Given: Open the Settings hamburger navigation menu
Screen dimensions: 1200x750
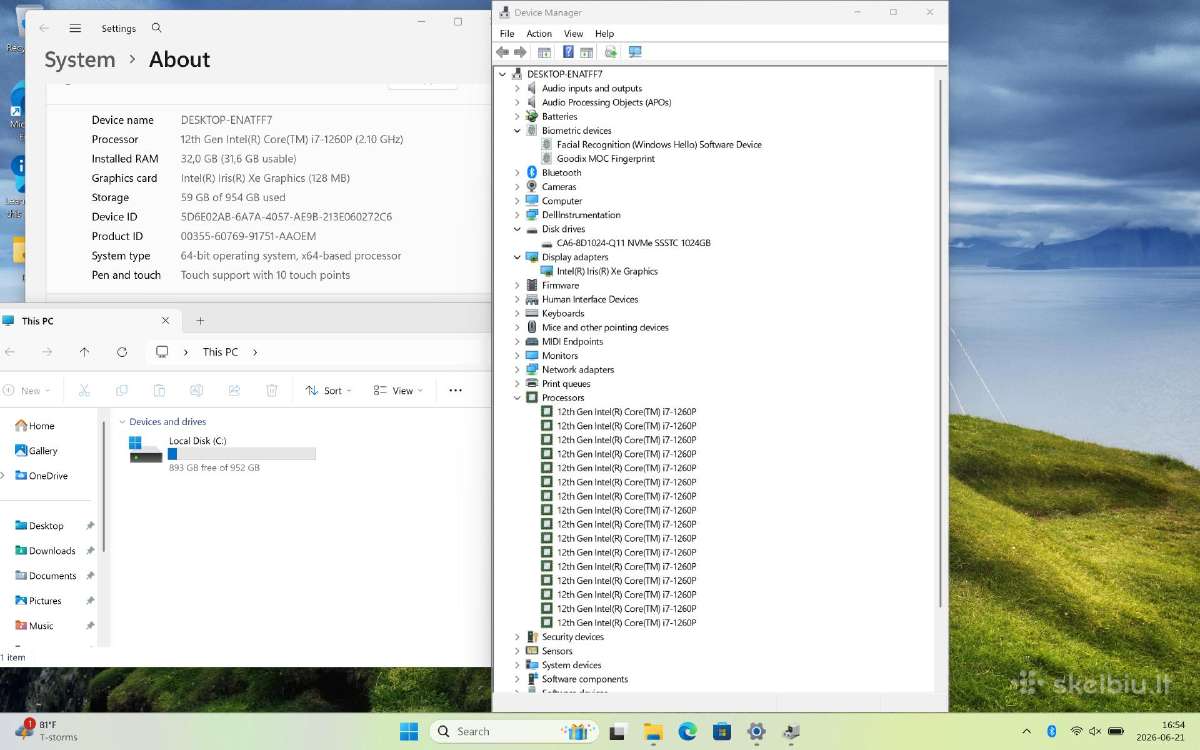Looking at the screenshot, I should click(x=75, y=28).
